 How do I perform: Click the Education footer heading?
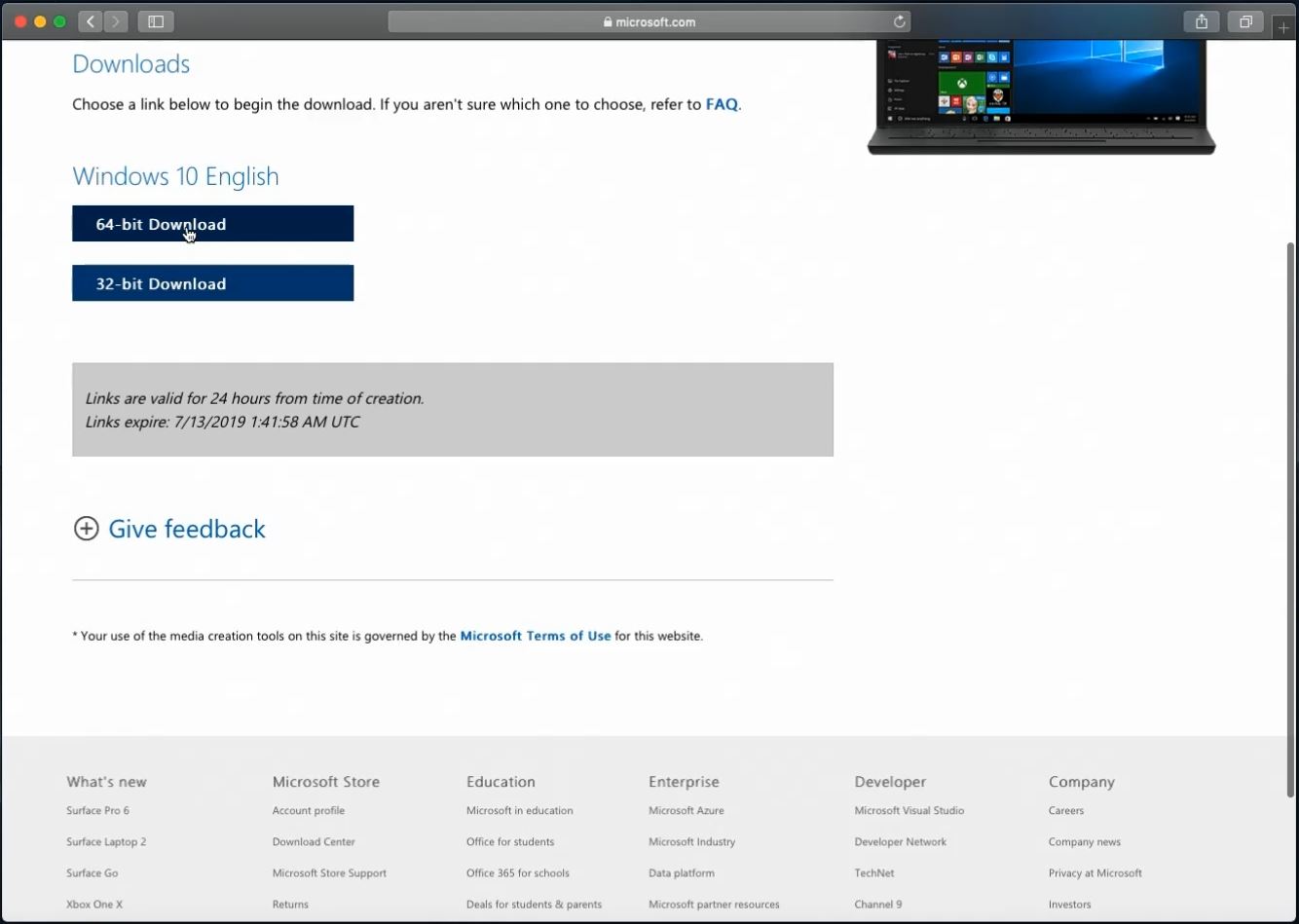click(501, 782)
